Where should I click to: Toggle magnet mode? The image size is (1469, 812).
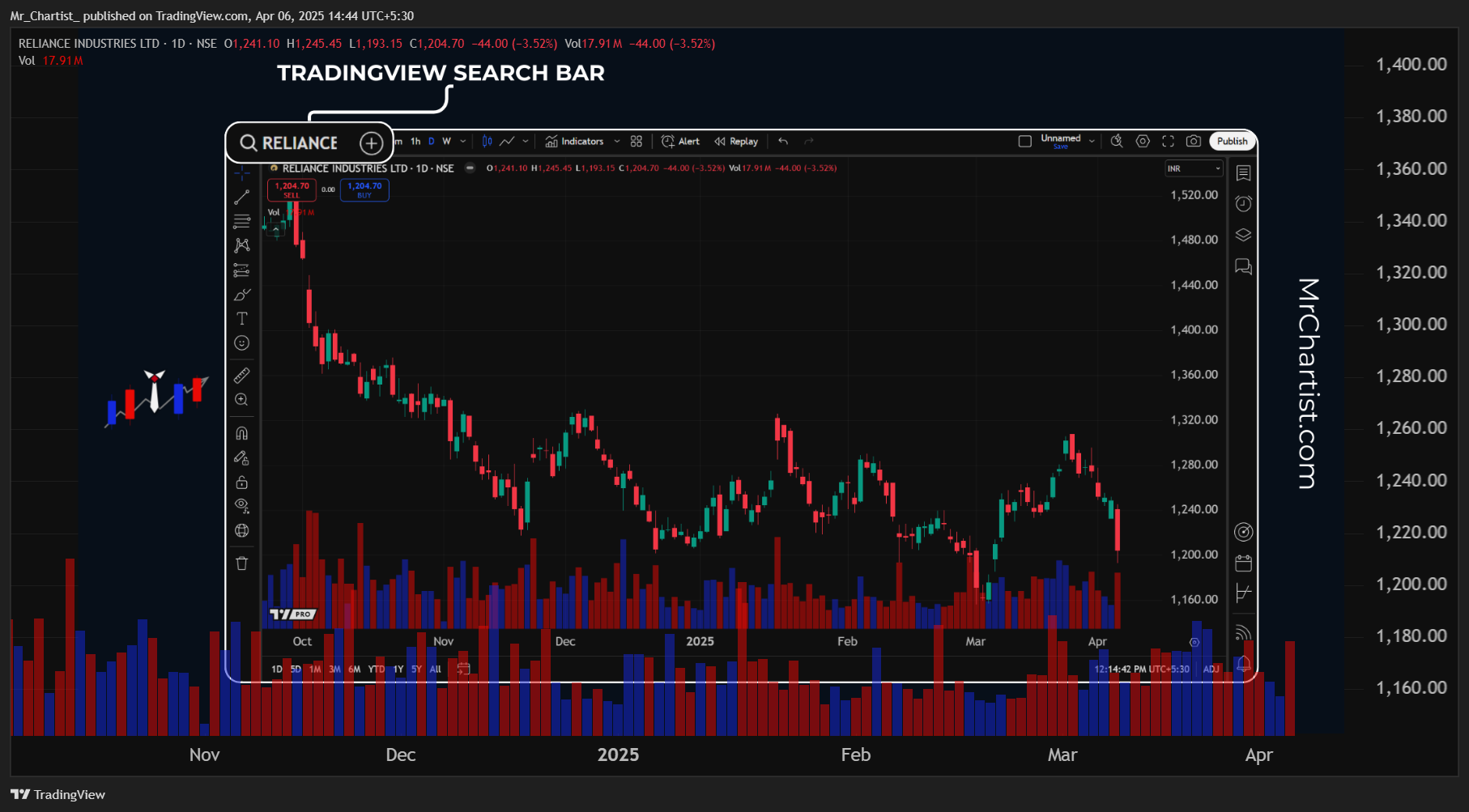pos(241,433)
